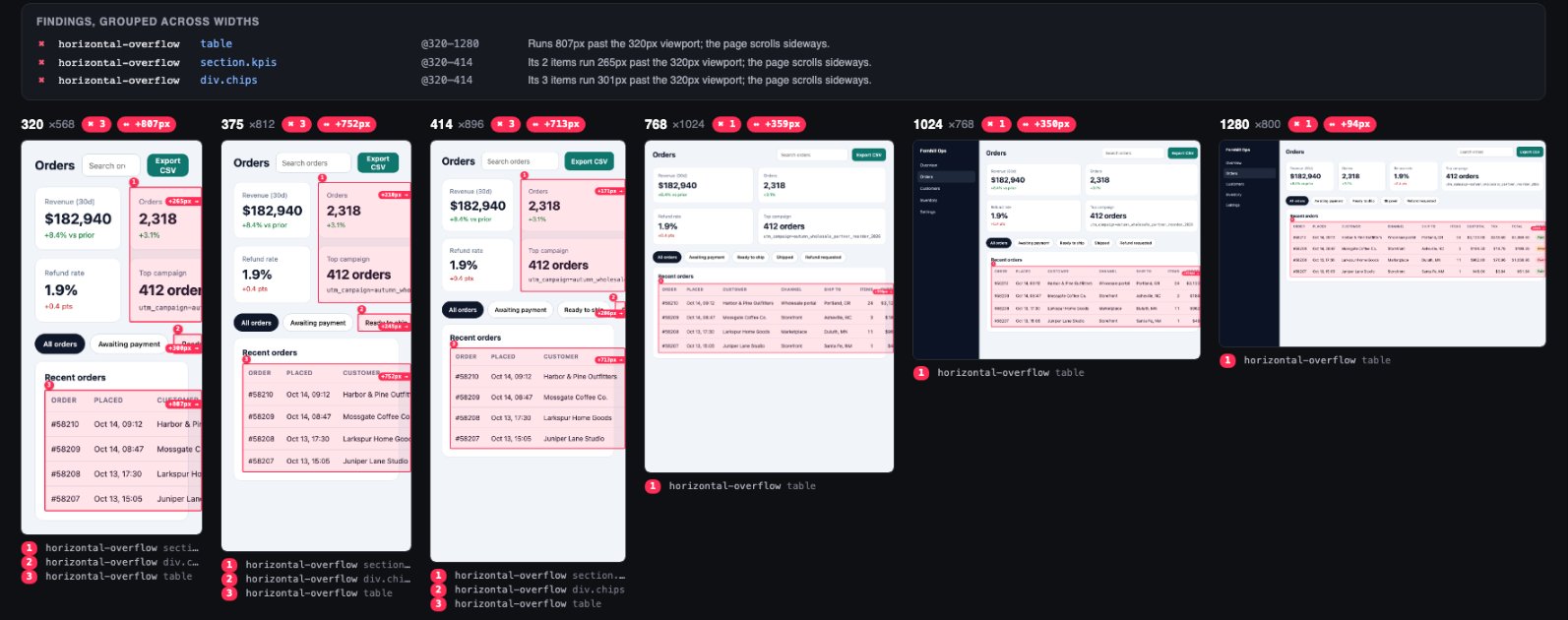Select 'All orders' chip in the 320 preview
Viewport: 1568px width, 620px height.
click(60, 344)
